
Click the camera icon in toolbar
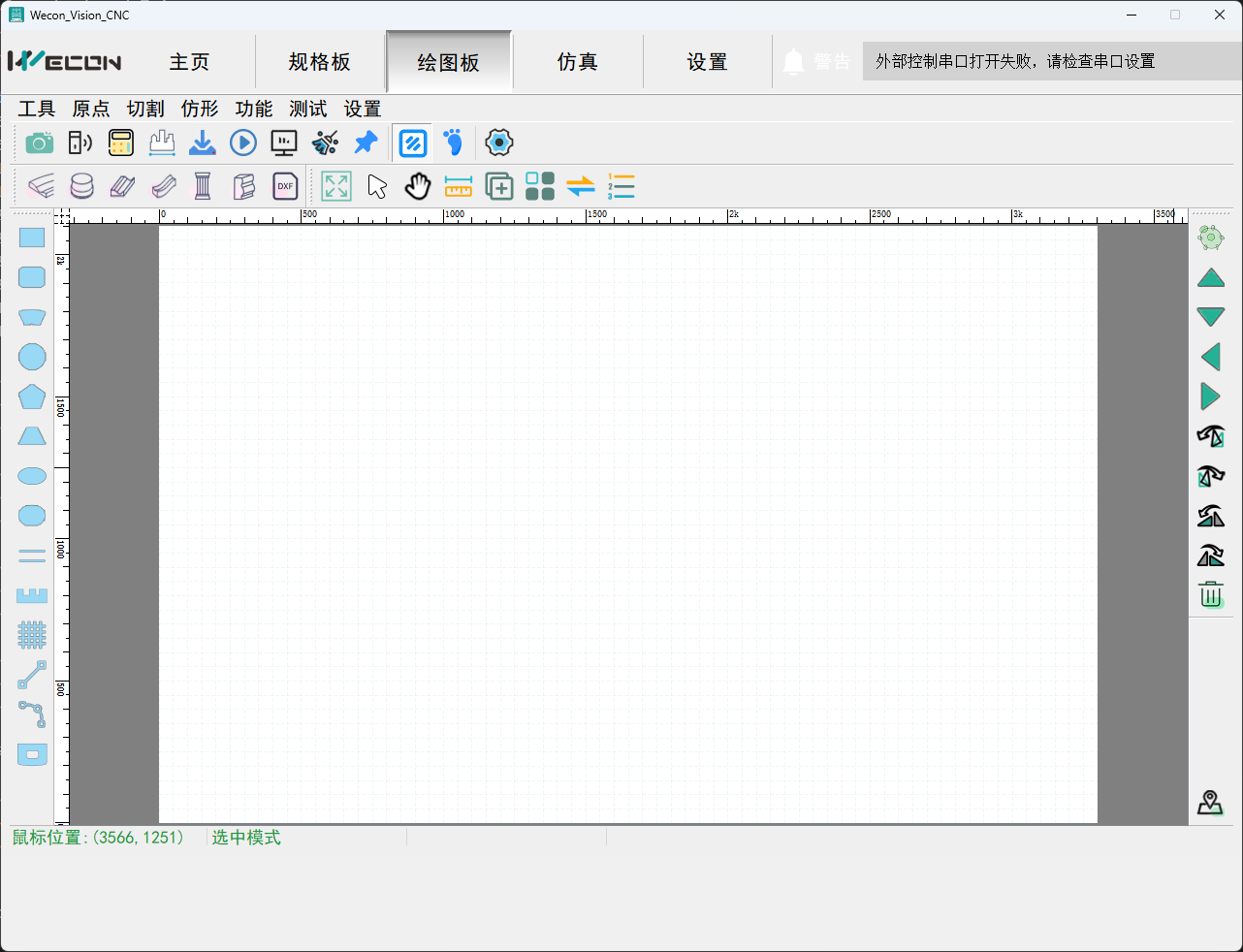pos(39,143)
